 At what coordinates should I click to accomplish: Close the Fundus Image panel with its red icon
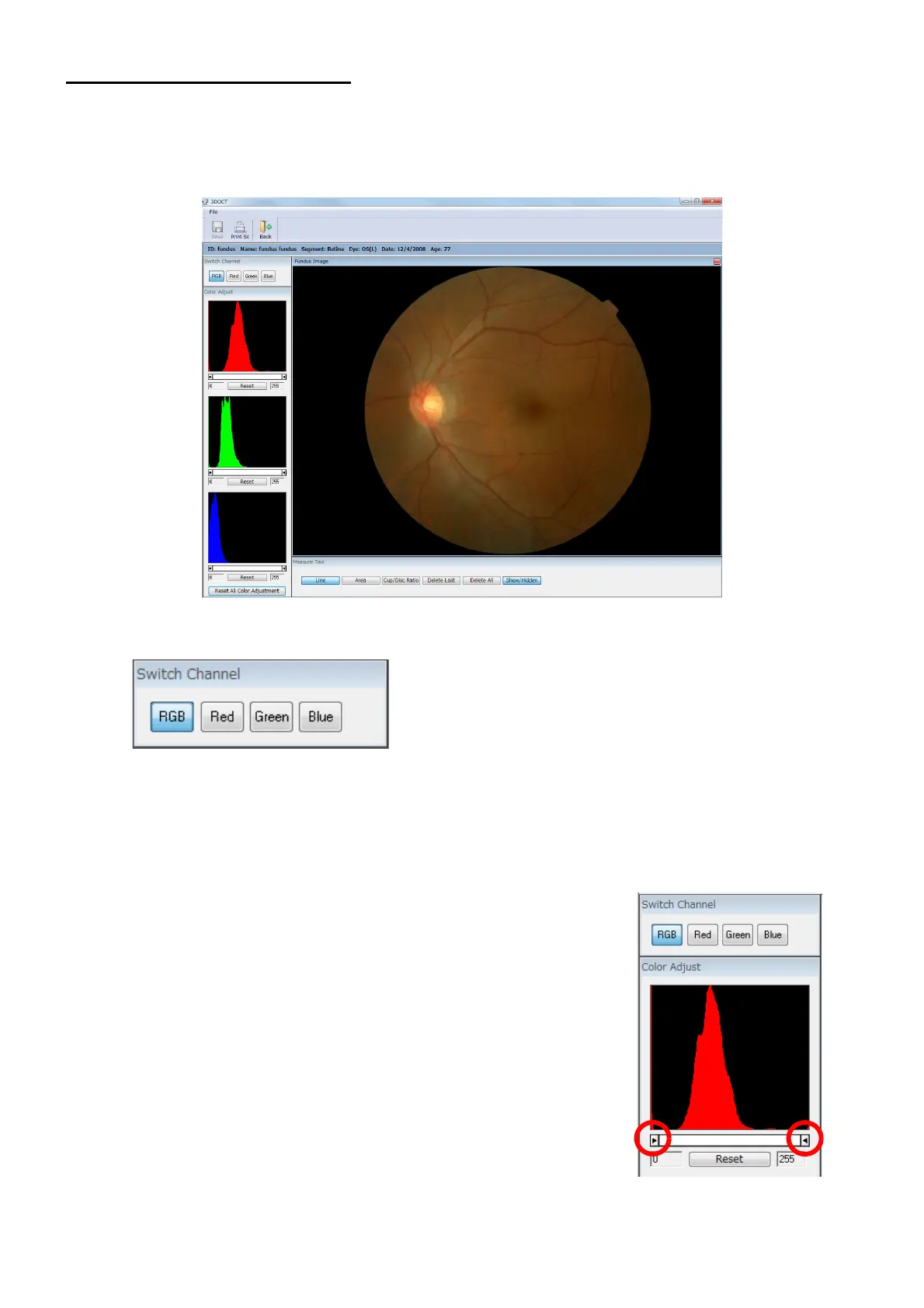tap(717, 262)
